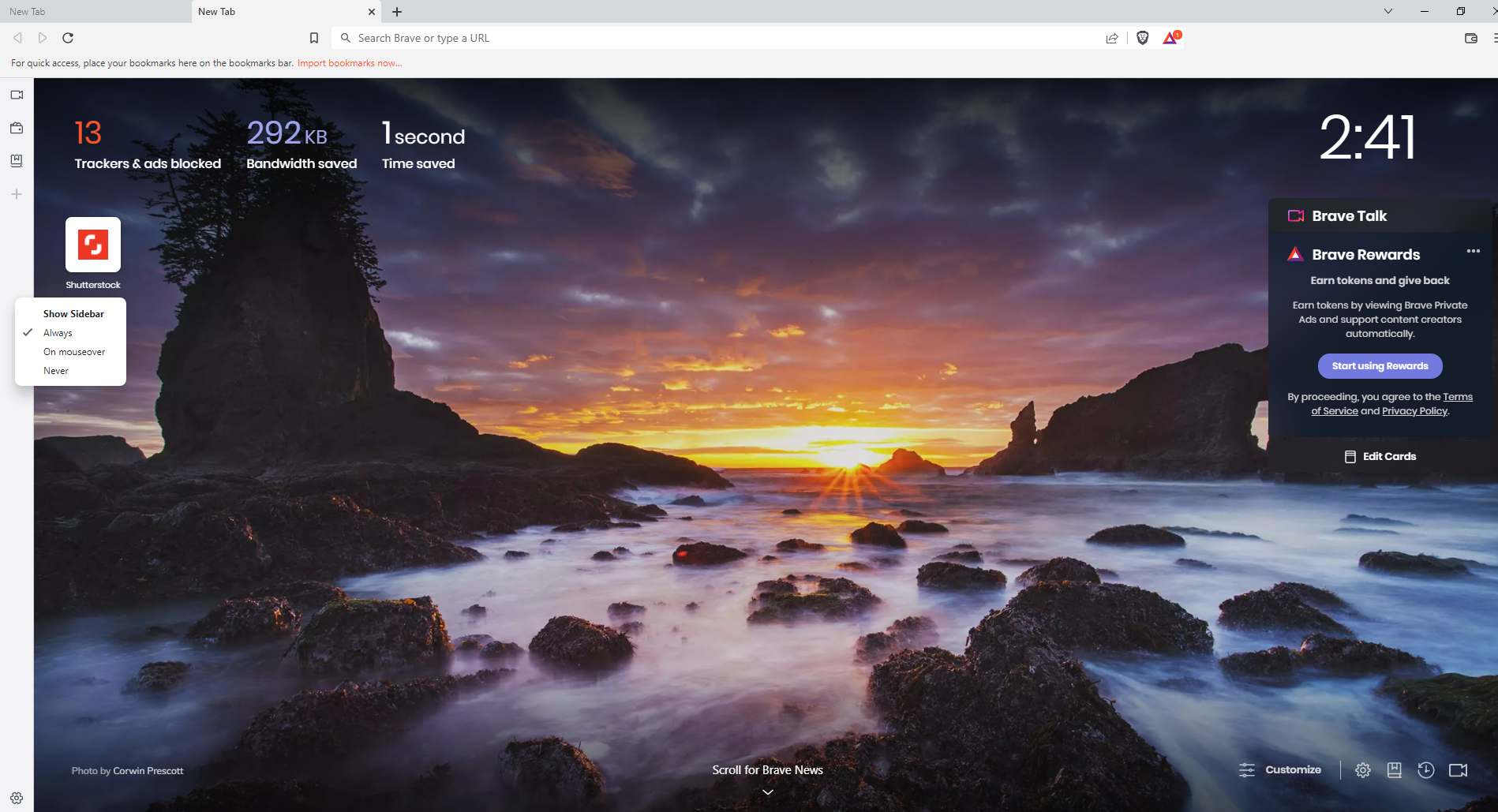Image resolution: width=1498 pixels, height=812 pixels.
Task: Open the tab search dropdown arrow
Action: click(1387, 11)
